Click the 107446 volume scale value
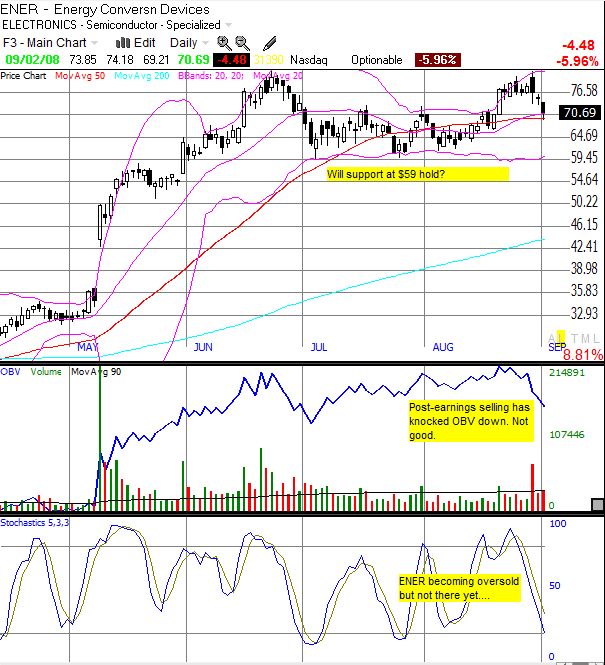 click(x=567, y=434)
